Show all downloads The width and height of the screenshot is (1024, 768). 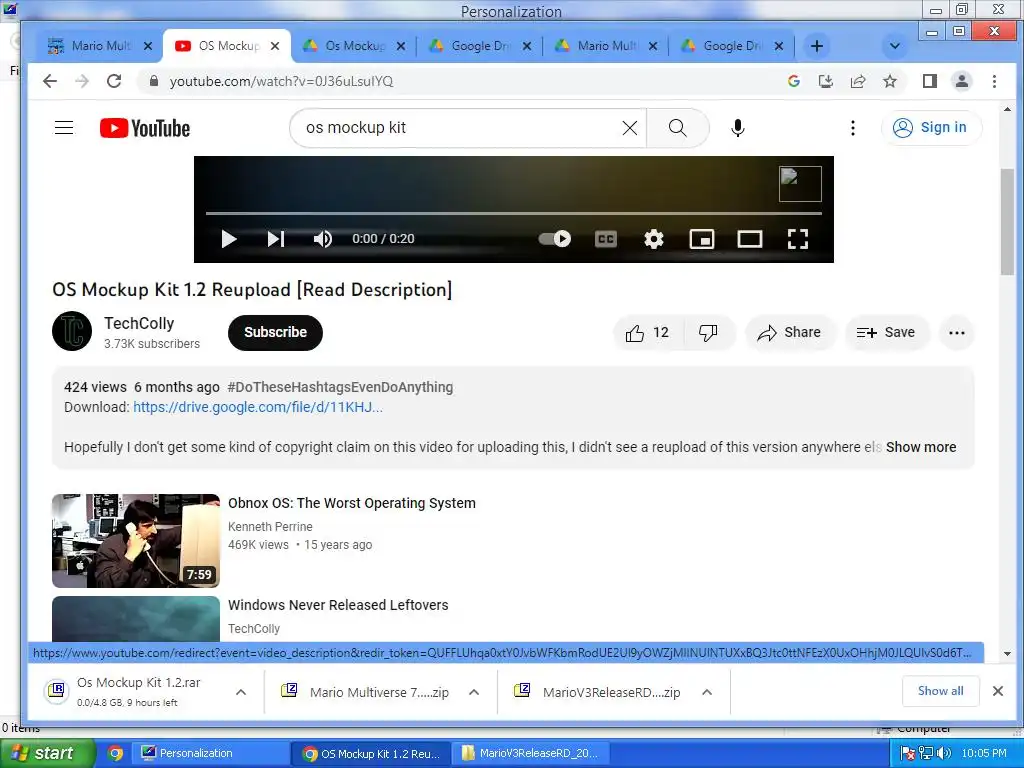940,691
